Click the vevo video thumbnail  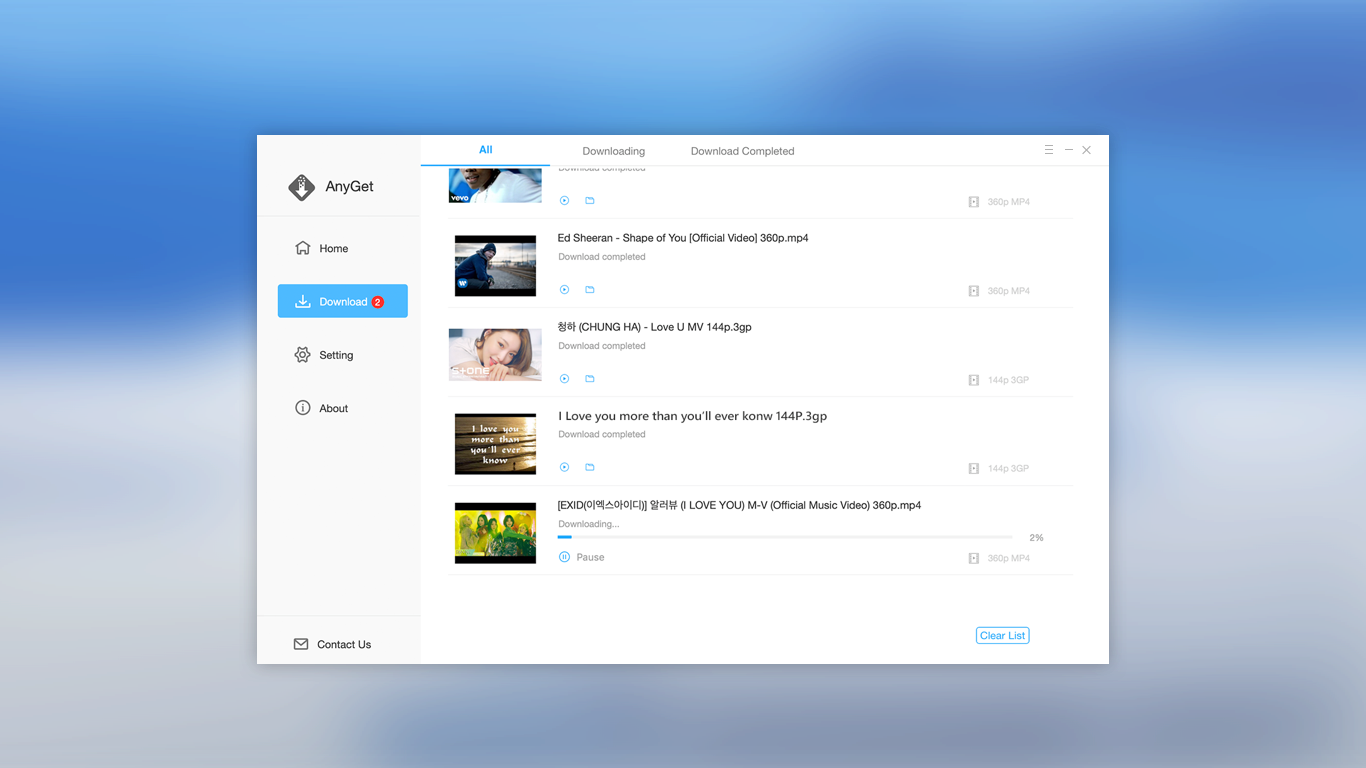click(495, 186)
